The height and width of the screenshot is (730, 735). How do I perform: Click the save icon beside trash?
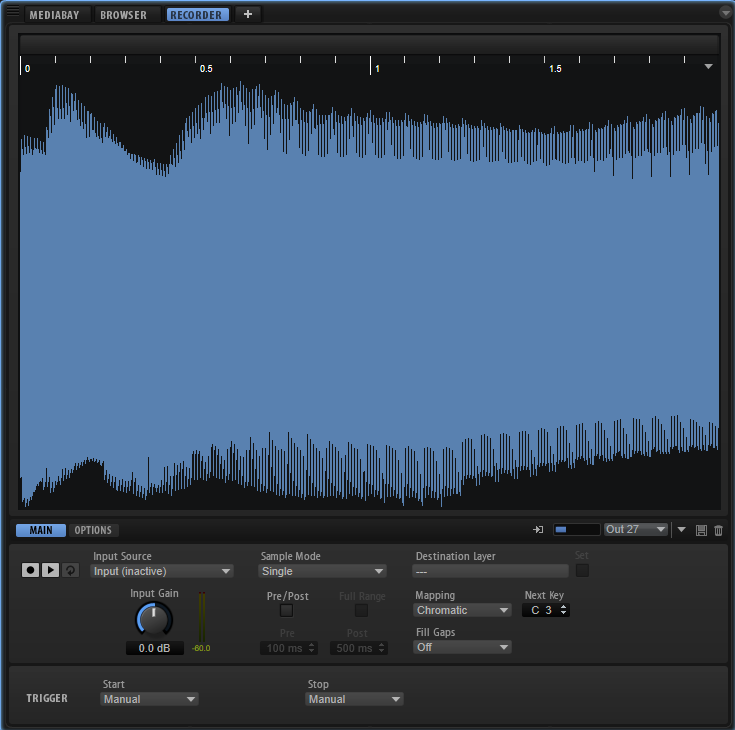pyautogui.click(x=701, y=530)
